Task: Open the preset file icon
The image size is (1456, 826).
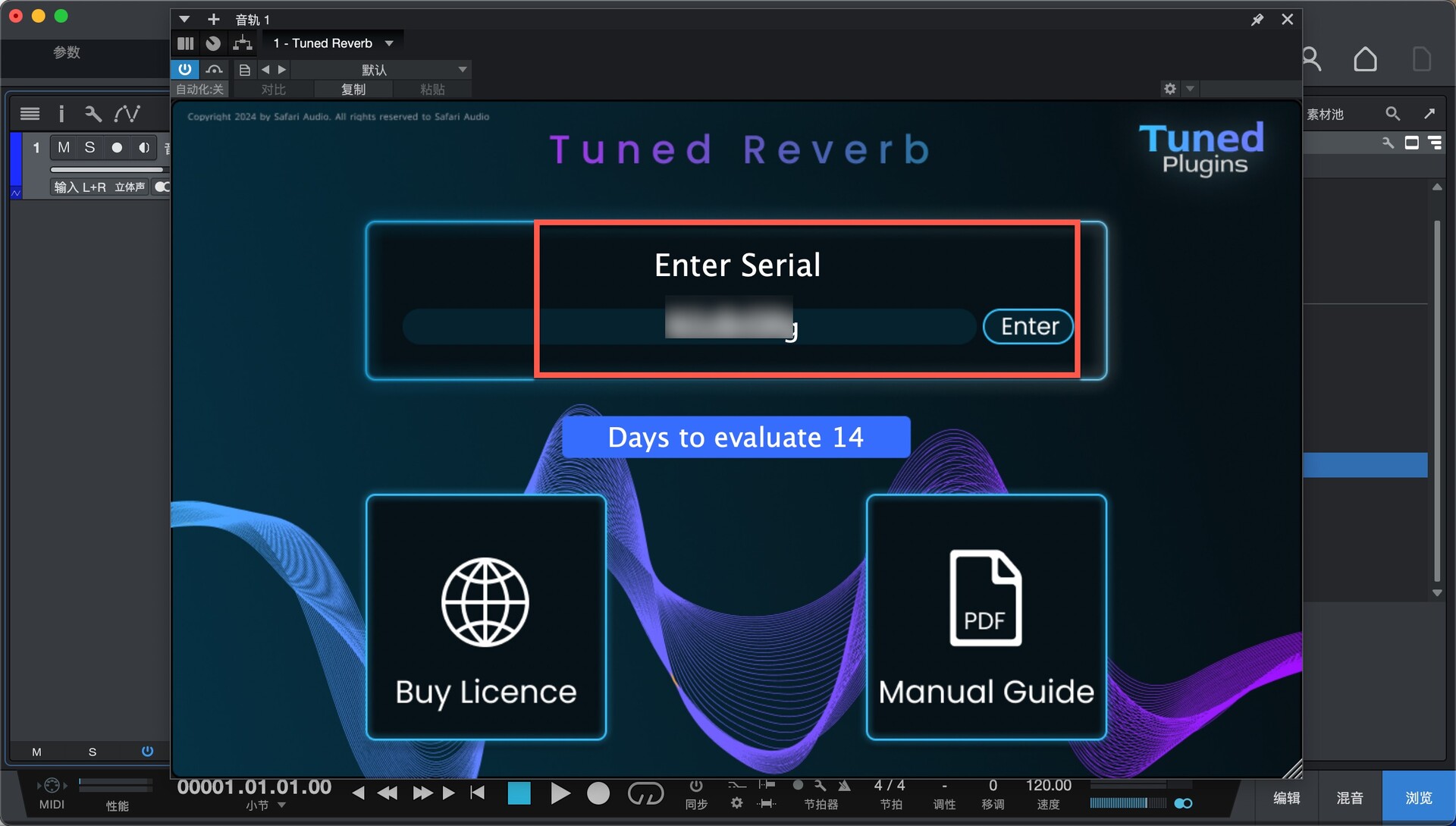Action: [x=244, y=70]
